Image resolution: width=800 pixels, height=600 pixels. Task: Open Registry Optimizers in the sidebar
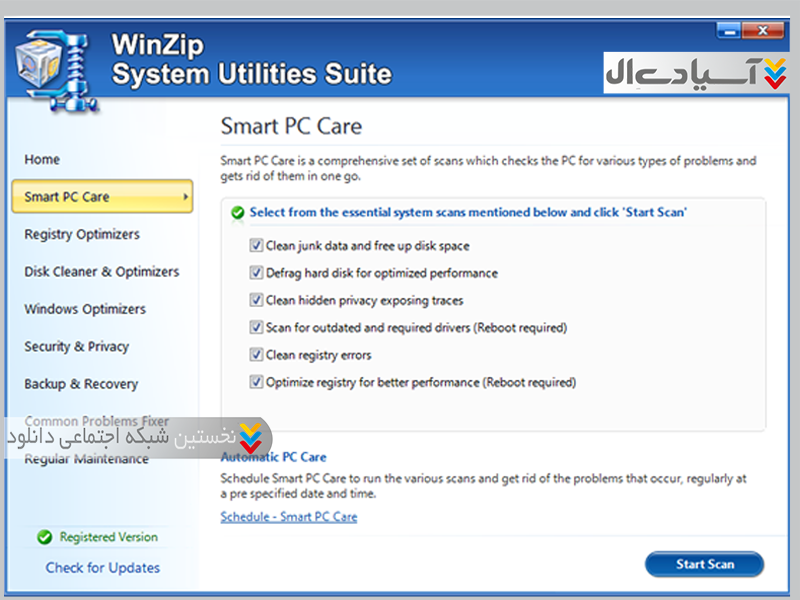pyautogui.click(x=82, y=234)
